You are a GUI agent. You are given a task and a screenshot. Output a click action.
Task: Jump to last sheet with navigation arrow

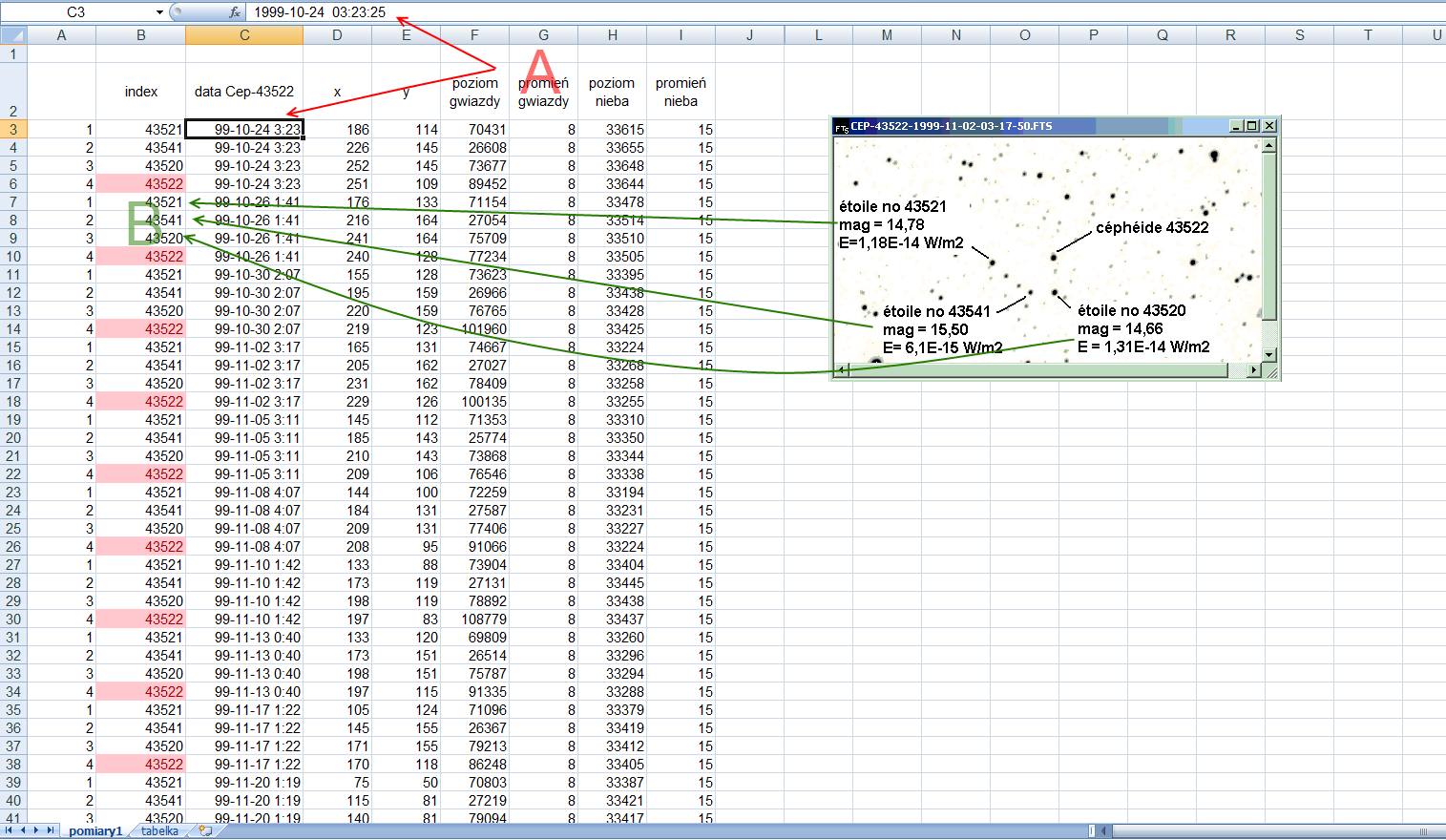(50, 830)
